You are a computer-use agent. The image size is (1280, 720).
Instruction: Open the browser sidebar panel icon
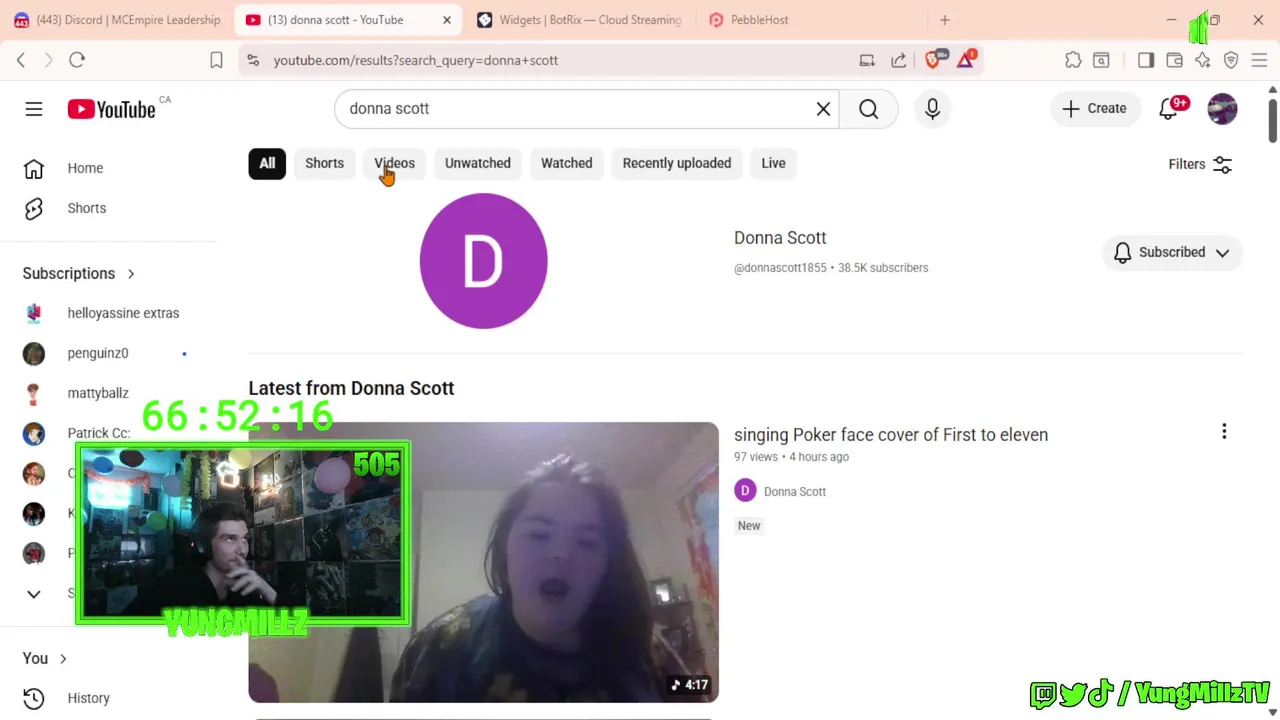point(1146,60)
